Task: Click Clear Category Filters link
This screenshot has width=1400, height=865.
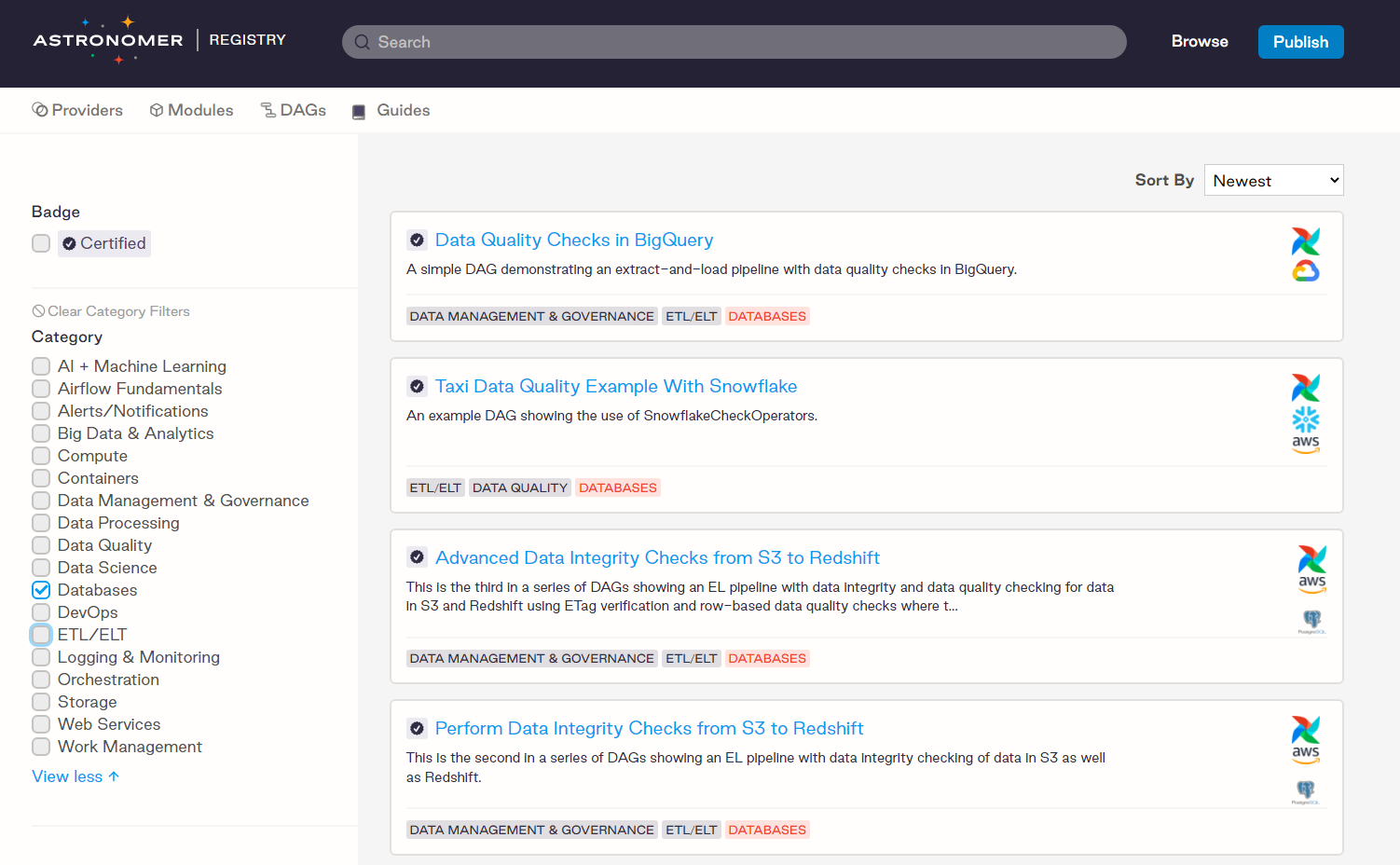Action: 111,311
